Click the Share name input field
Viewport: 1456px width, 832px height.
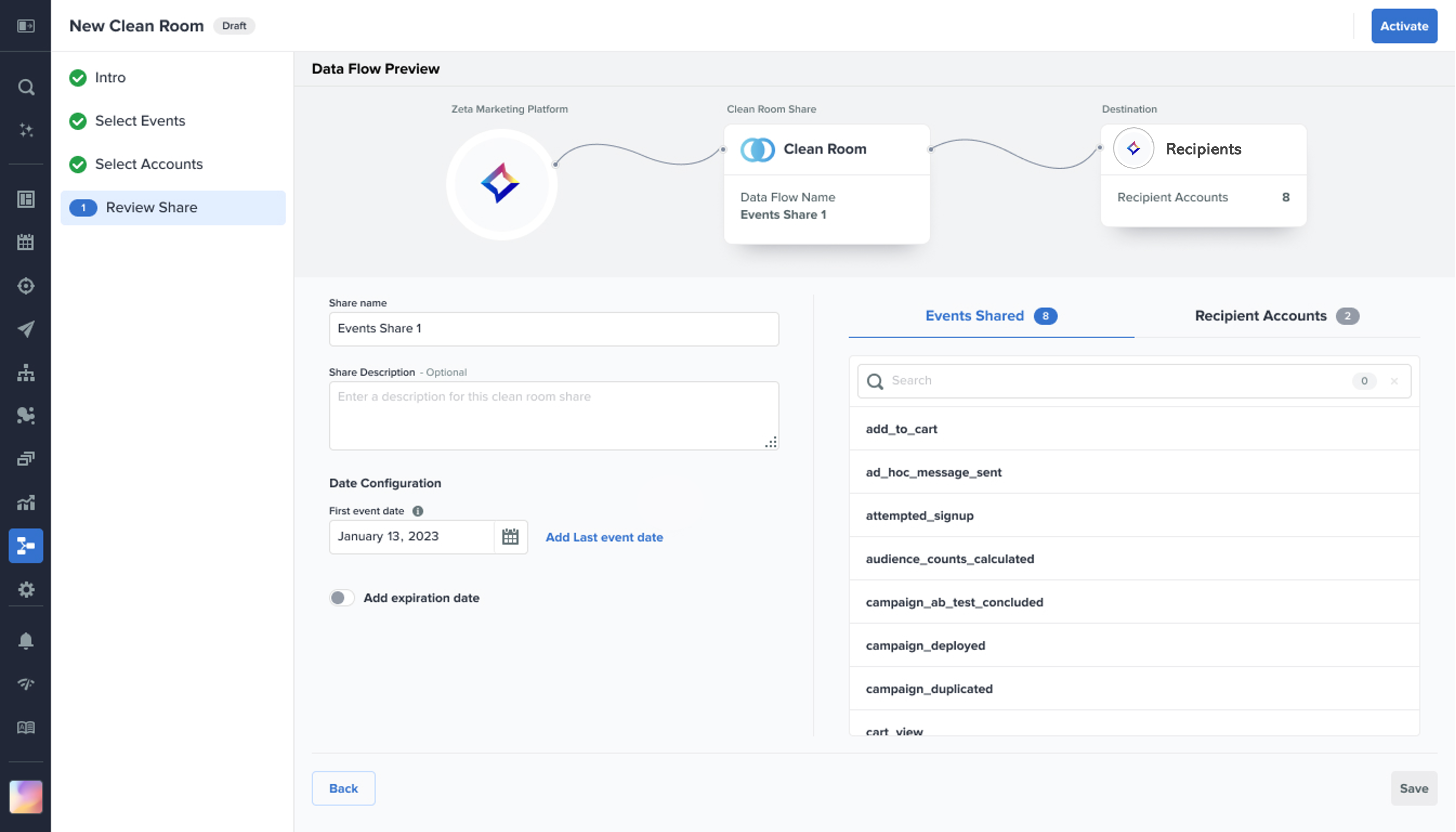[x=553, y=329]
